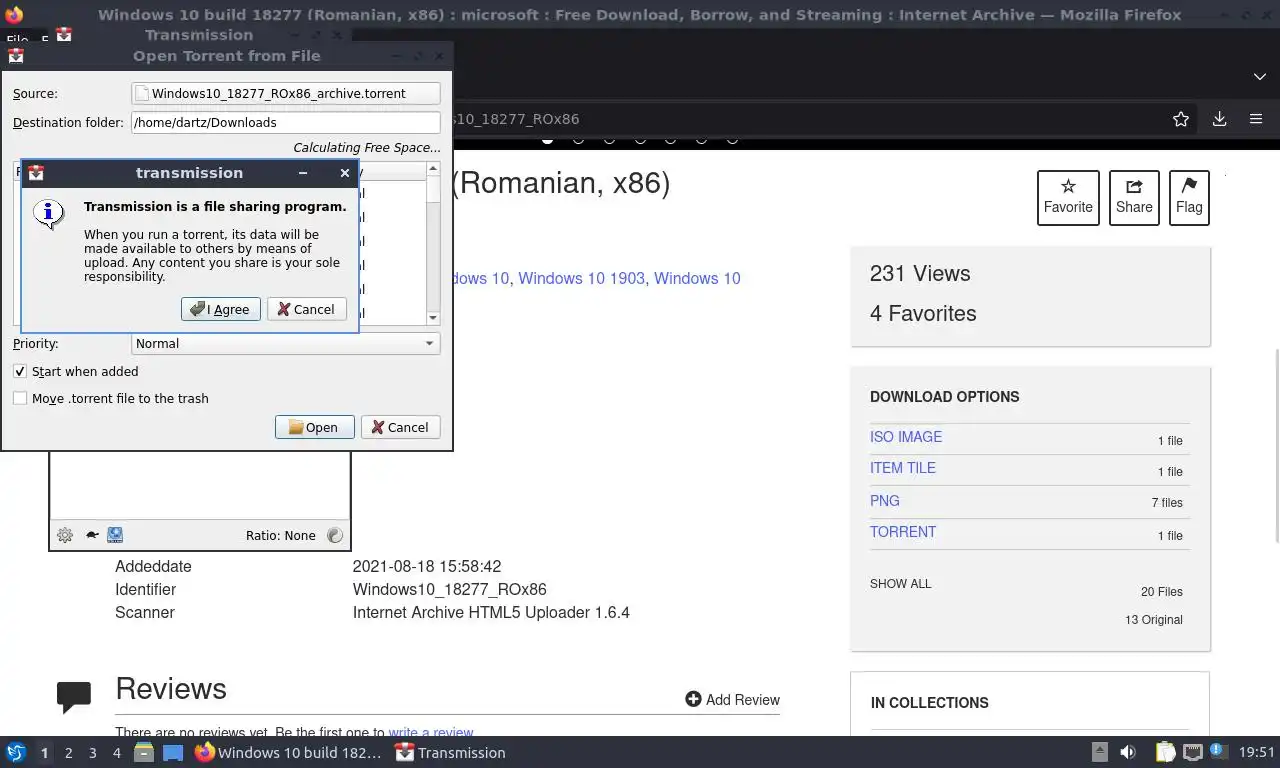Screen dimensions: 1280x768
Task: Click SHOW ALL download files
Action: point(900,584)
